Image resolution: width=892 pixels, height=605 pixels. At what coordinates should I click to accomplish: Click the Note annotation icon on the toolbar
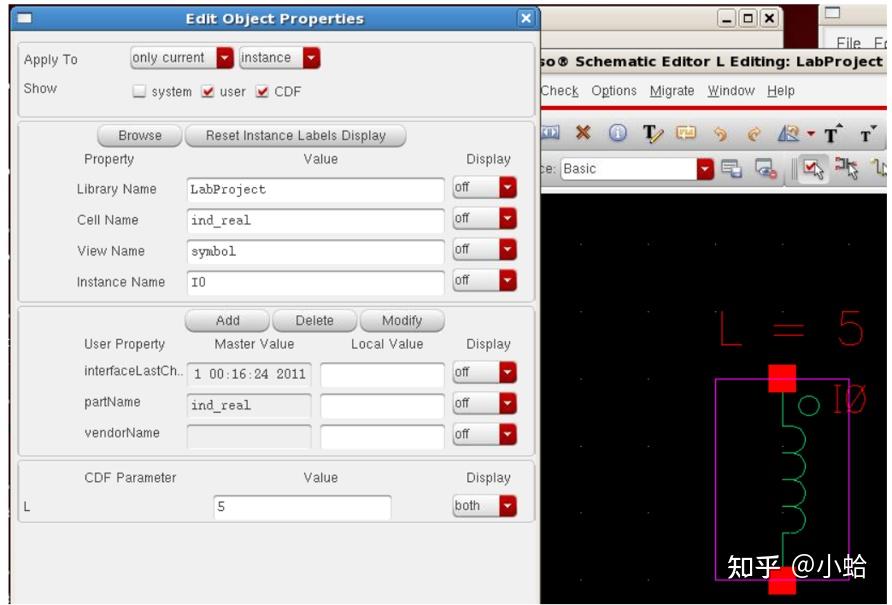click(x=684, y=133)
